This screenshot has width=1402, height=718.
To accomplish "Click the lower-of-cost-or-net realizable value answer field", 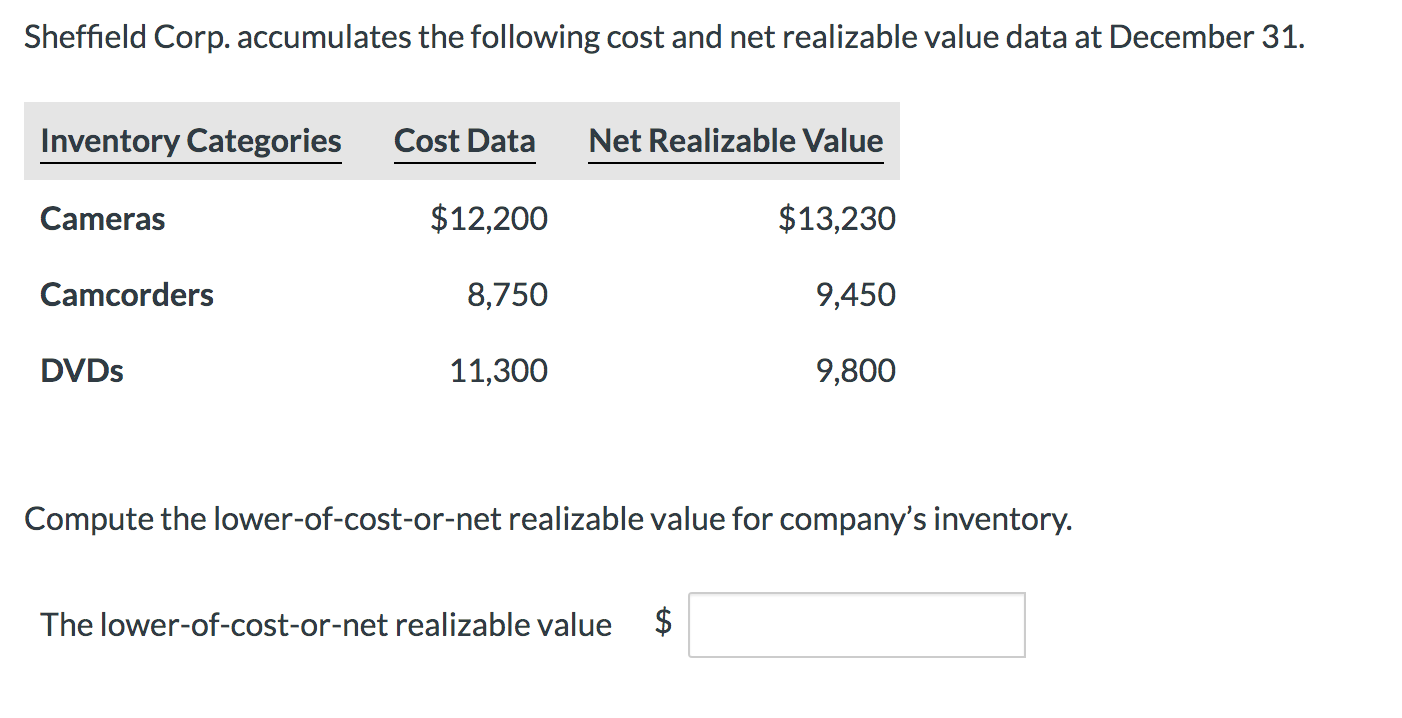I will (856, 625).
